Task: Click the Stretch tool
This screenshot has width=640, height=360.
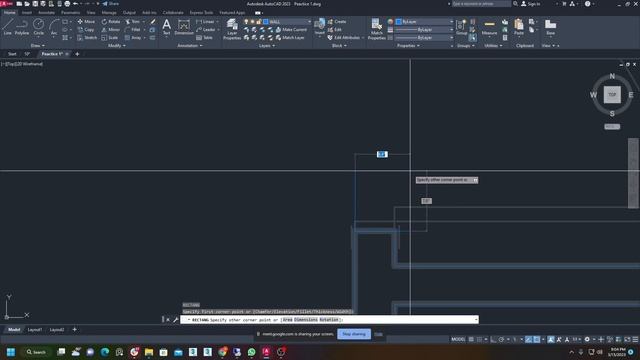Action: click(87, 38)
